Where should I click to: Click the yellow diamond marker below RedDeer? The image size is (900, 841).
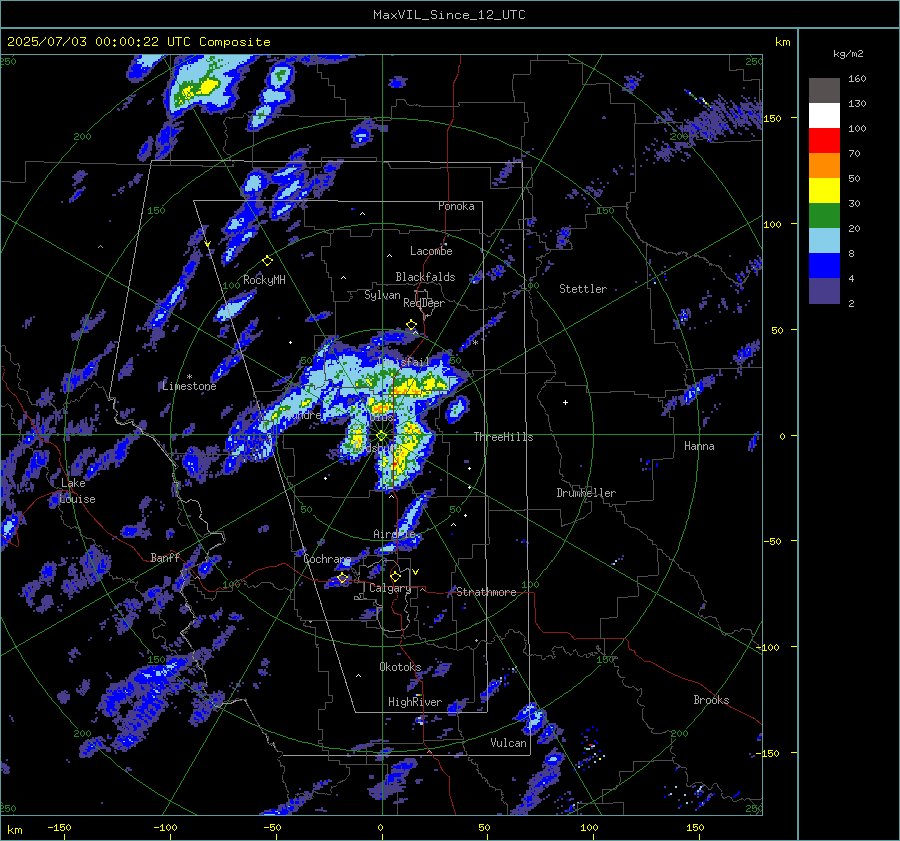pyautogui.click(x=411, y=325)
